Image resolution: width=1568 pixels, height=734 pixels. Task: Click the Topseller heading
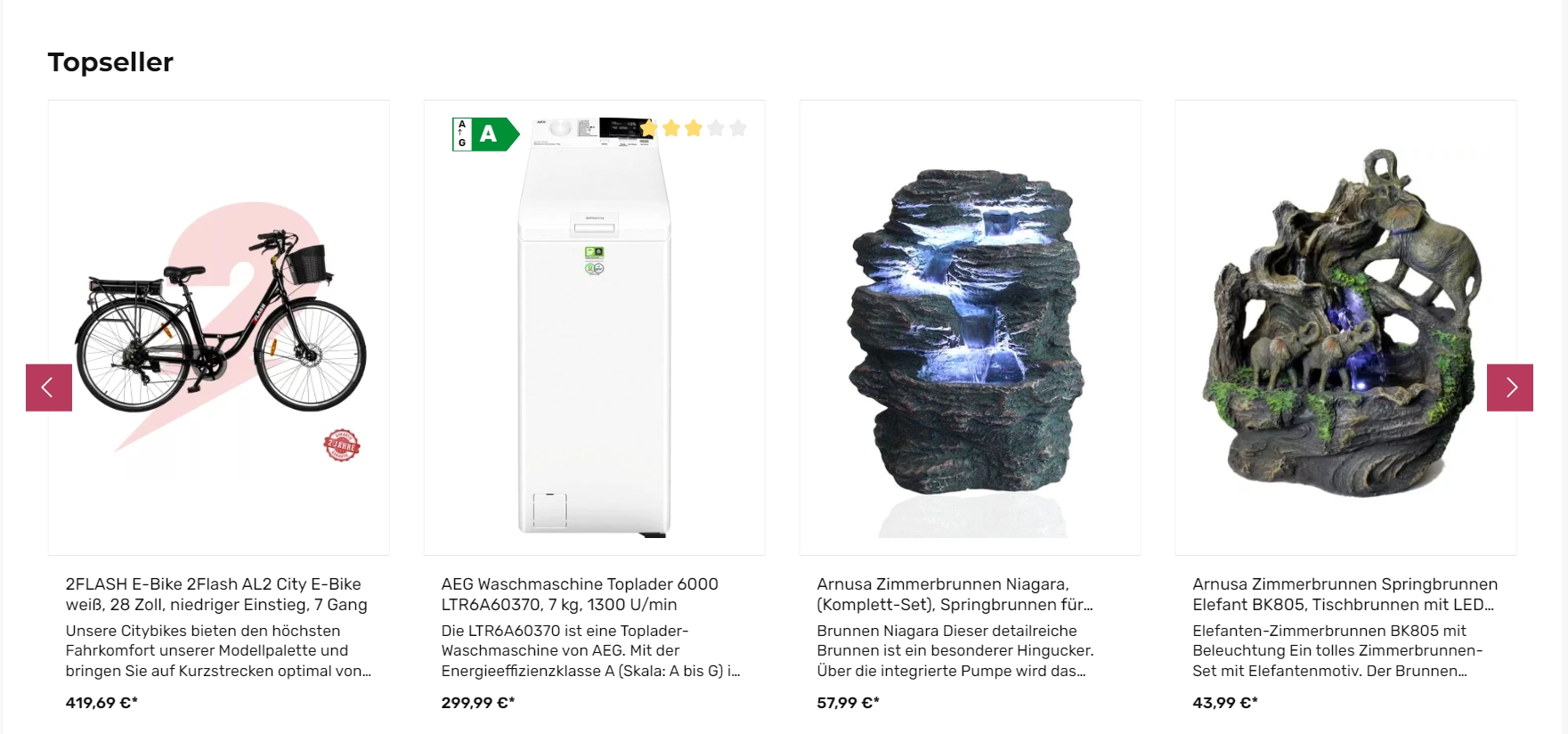pyautogui.click(x=110, y=62)
